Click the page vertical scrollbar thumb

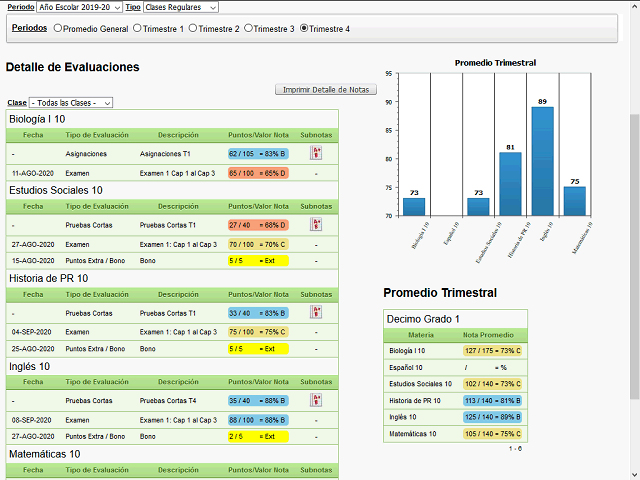coord(635,256)
